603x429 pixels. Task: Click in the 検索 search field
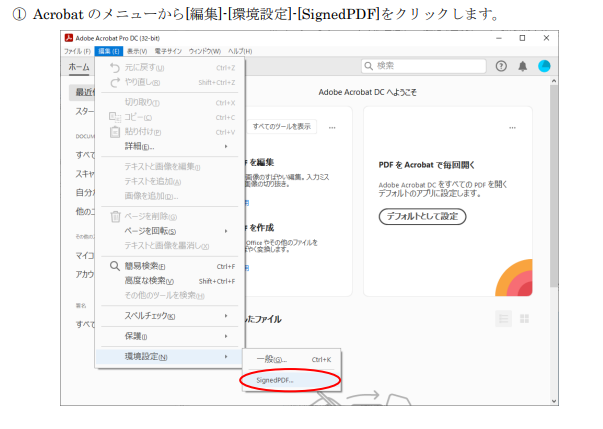click(423, 66)
